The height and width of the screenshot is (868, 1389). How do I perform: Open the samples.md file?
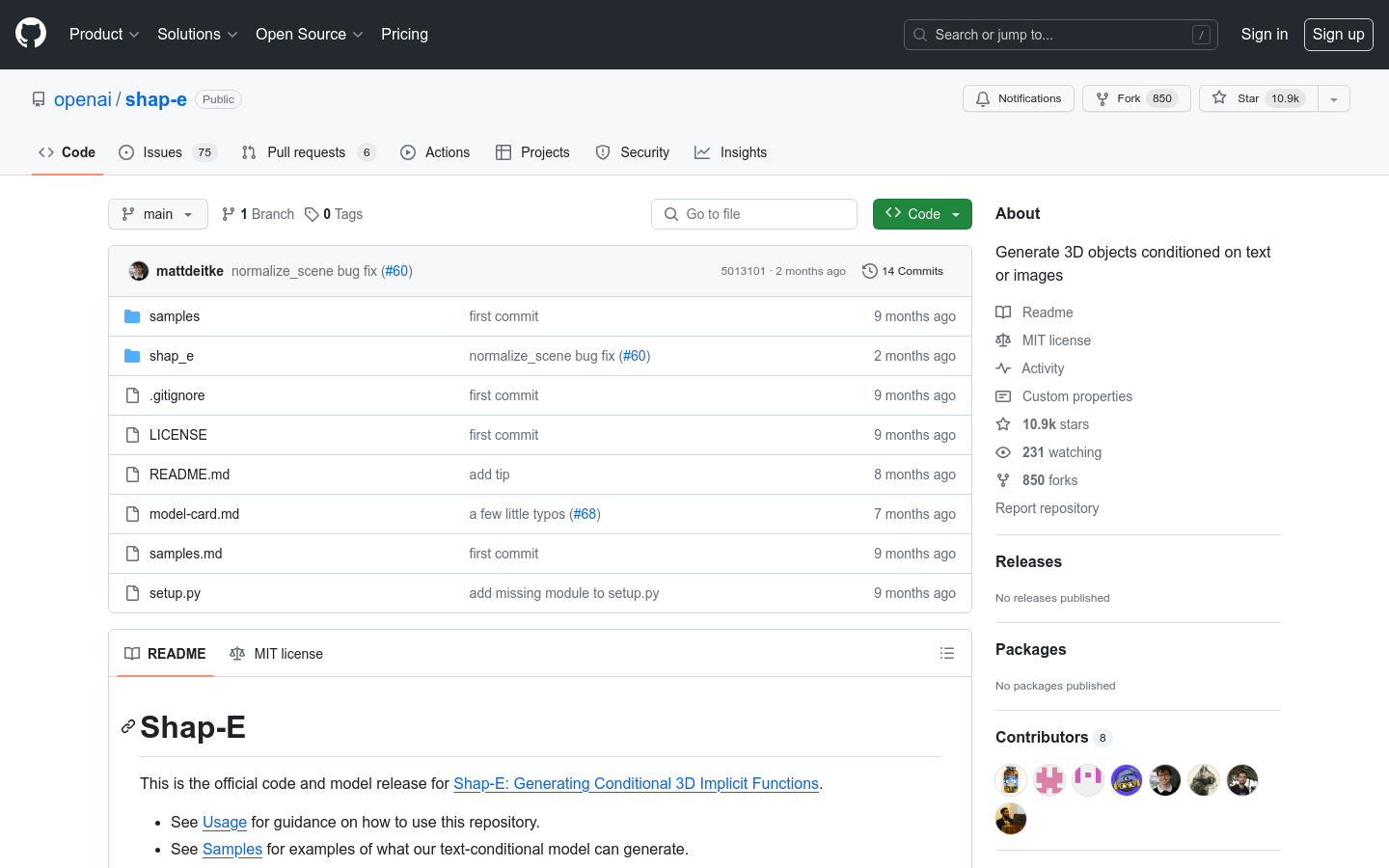pyautogui.click(x=186, y=554)
